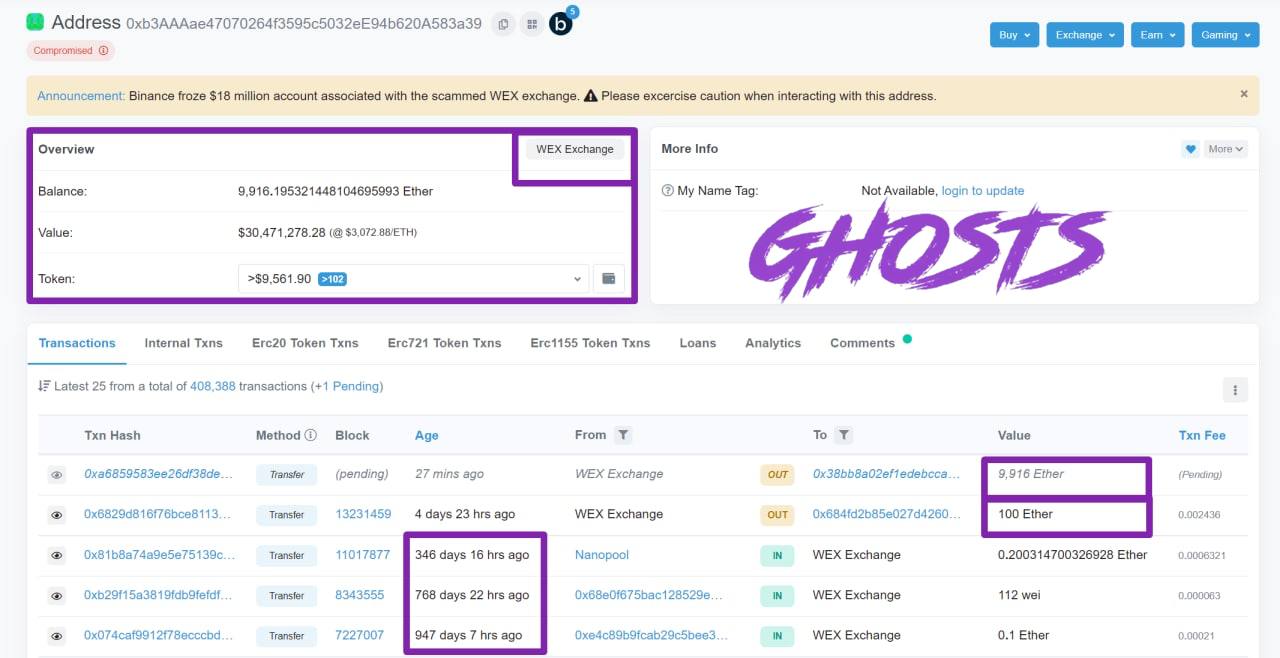
Task: Open recipient address 0x684fd2b85e027d4260
Action: (x=887, y=514)
